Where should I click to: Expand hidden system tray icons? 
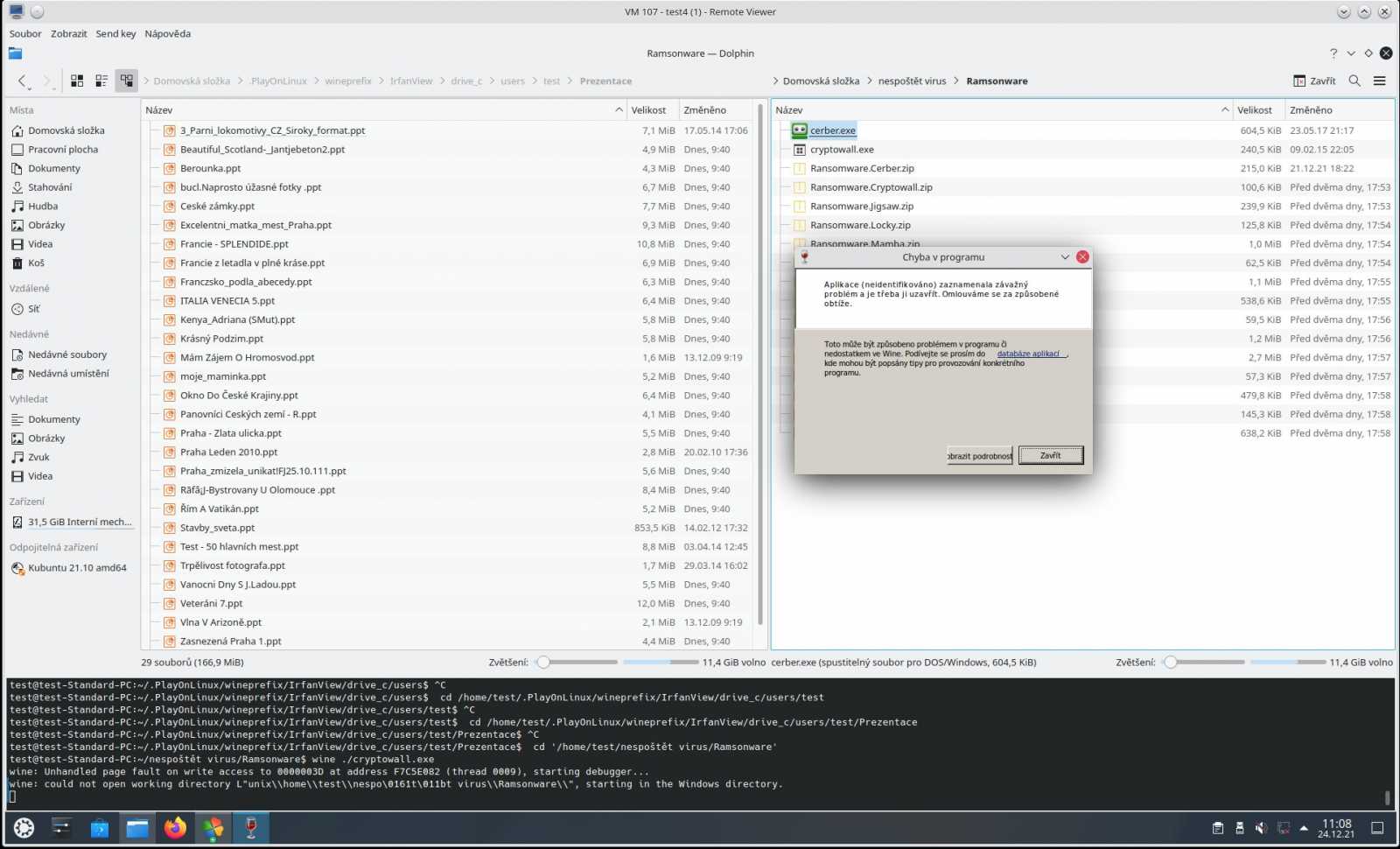(x=1304, y=828)
